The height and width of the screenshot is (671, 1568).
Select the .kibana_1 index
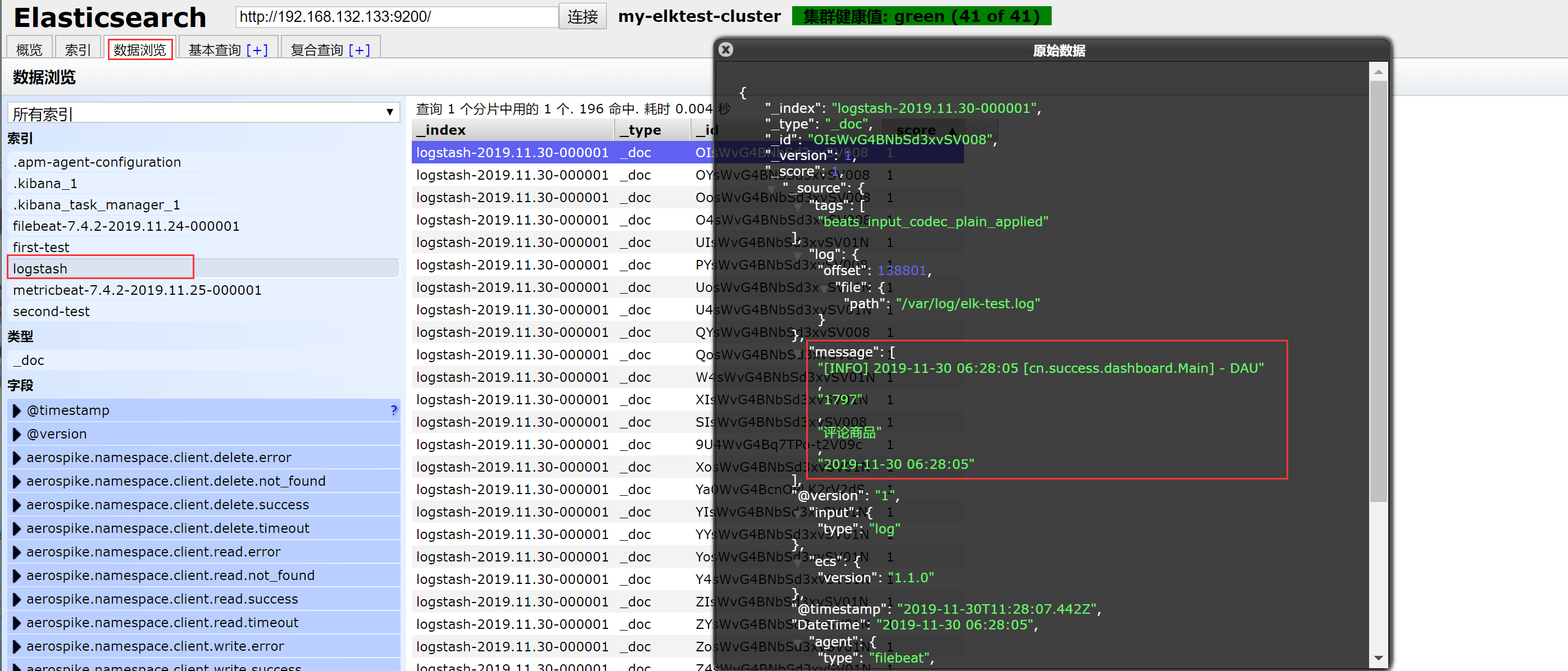[x=203, y=184]
